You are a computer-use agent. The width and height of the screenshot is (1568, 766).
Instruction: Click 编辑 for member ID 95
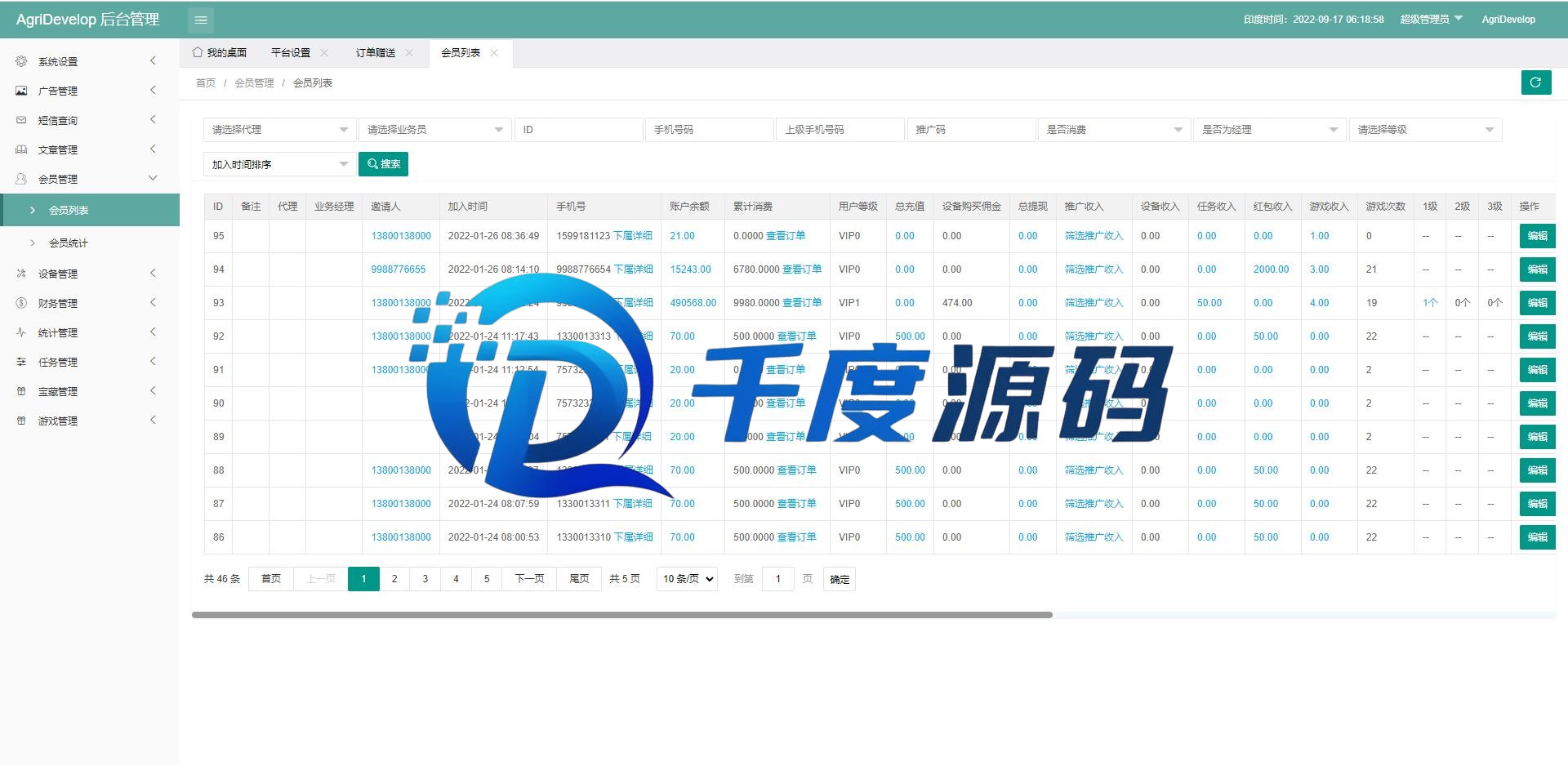(1537, 236)
